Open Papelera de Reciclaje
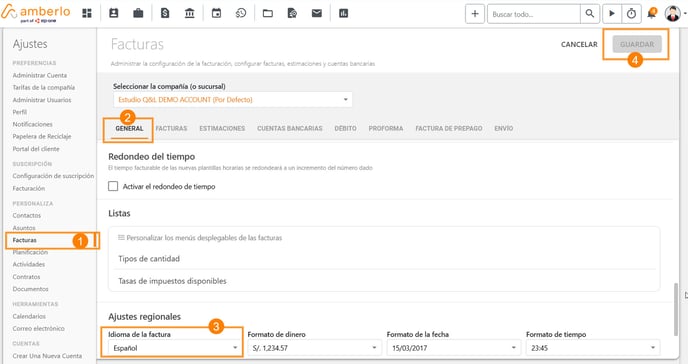The width and height of the screenshot is (688, 364). 42,136
